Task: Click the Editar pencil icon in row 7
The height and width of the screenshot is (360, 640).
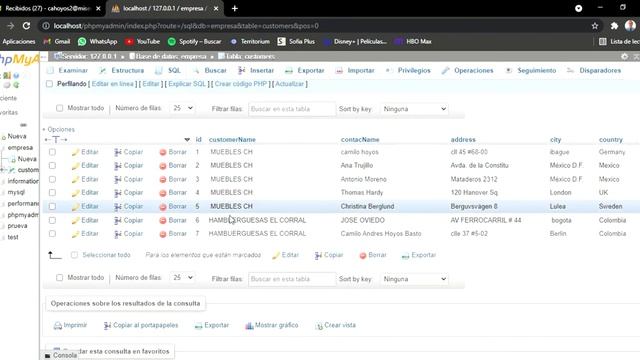Action: click(x=75, y=234)
